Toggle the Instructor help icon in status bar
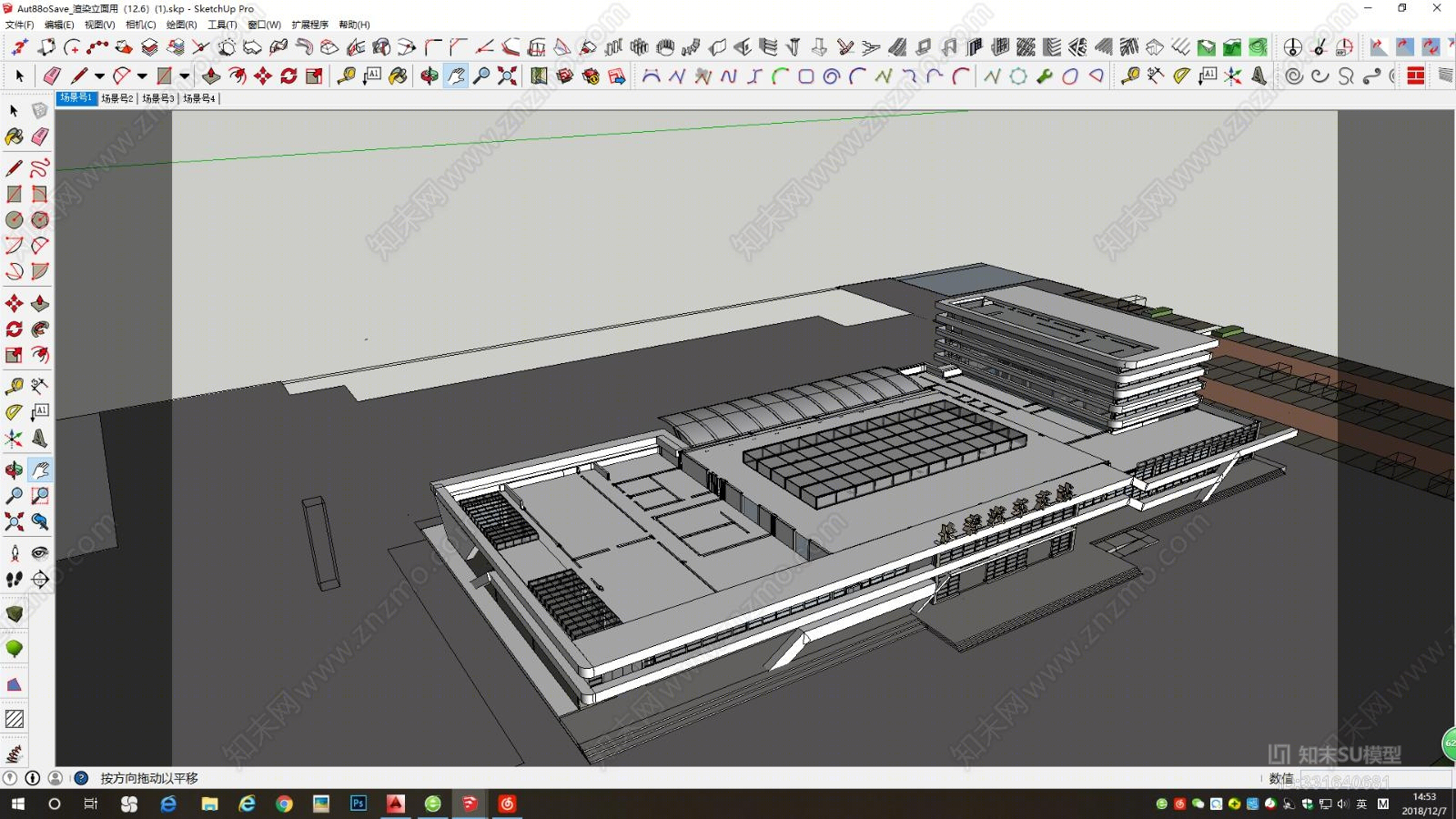This screenshot has height=819, width=1456. point(81,778)
